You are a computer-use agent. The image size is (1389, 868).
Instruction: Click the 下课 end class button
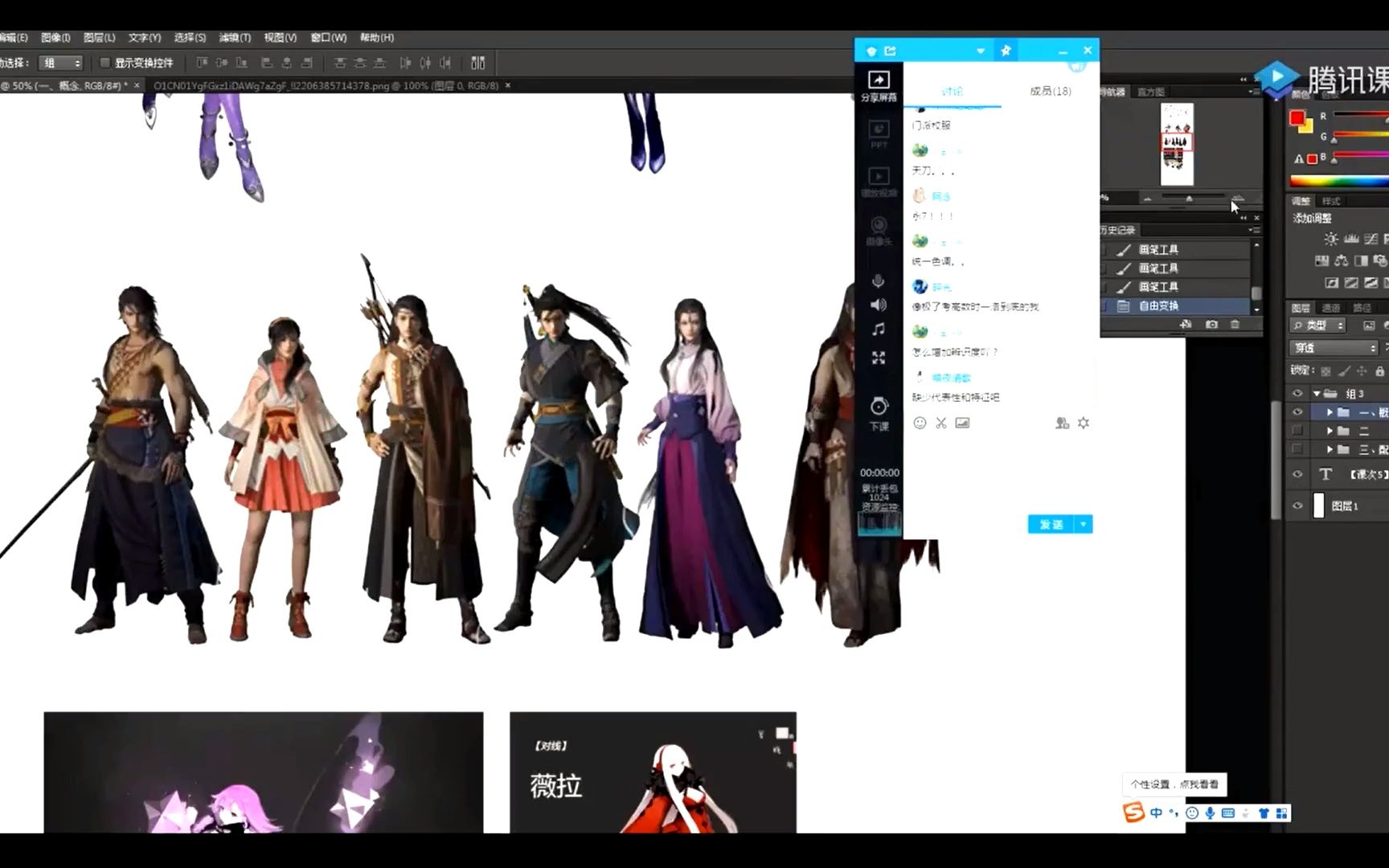tap(879, 414)
